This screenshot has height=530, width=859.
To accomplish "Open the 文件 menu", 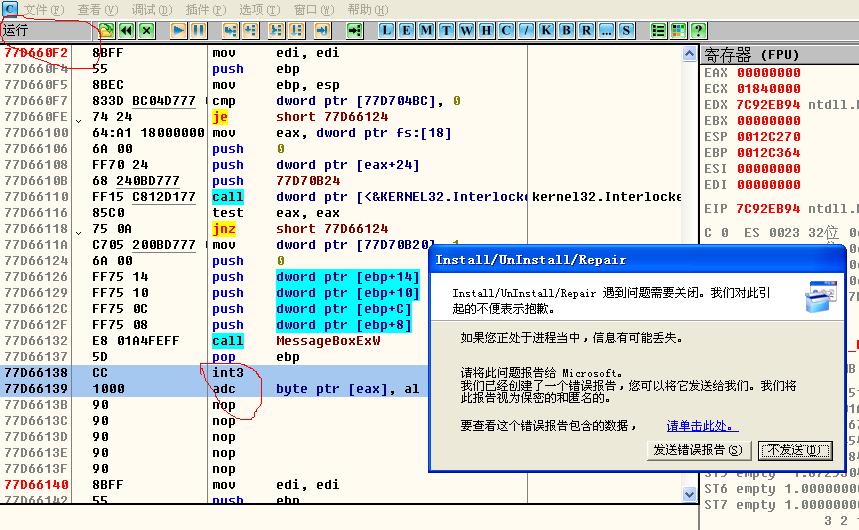I will click(44, 9).
